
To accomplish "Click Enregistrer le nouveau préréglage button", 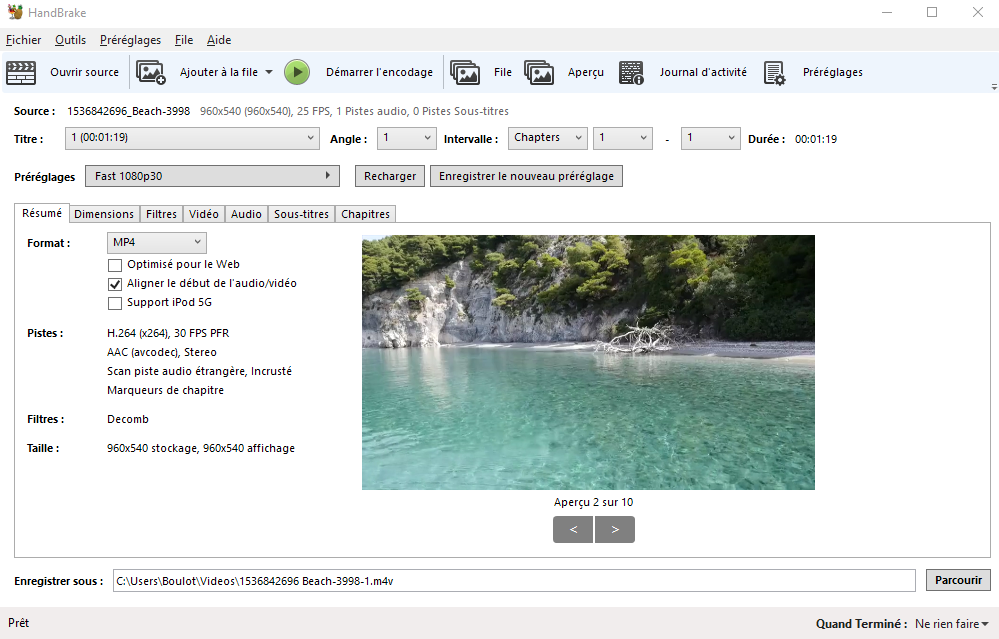I will click(x=527, y=176).
